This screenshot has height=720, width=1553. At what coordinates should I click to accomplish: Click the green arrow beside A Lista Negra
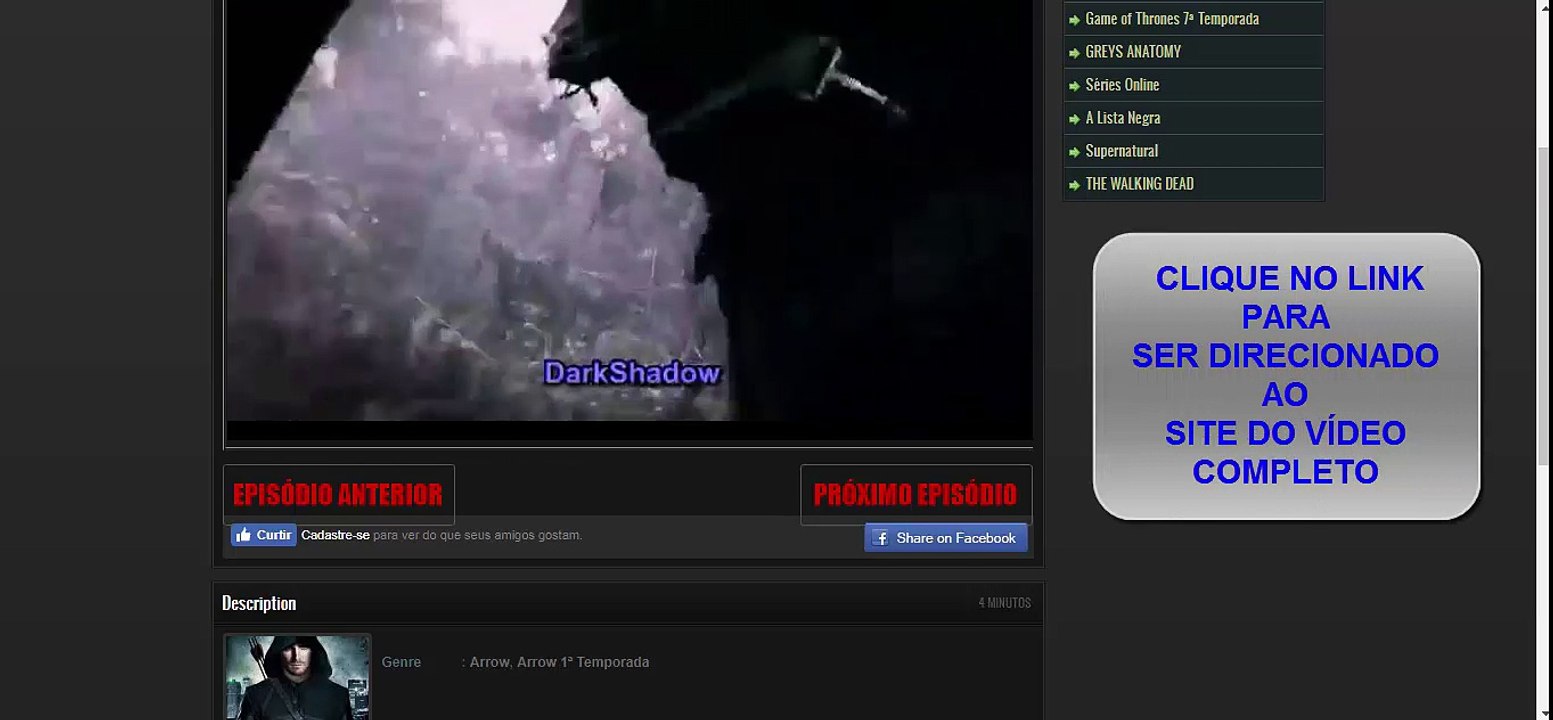(1074, 119)
